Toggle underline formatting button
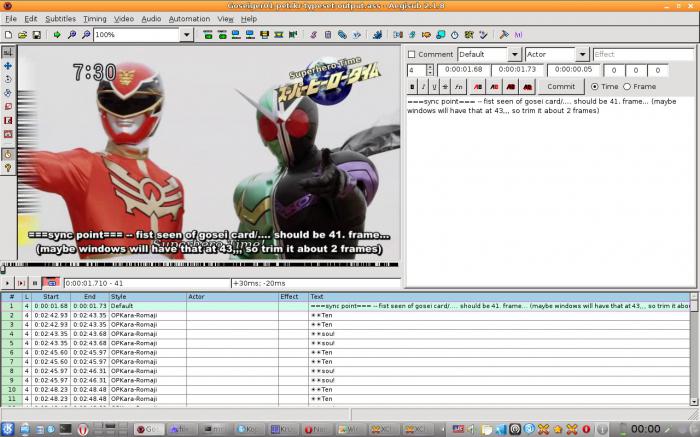Screen dimensions: 700x437 pos(434,87)
